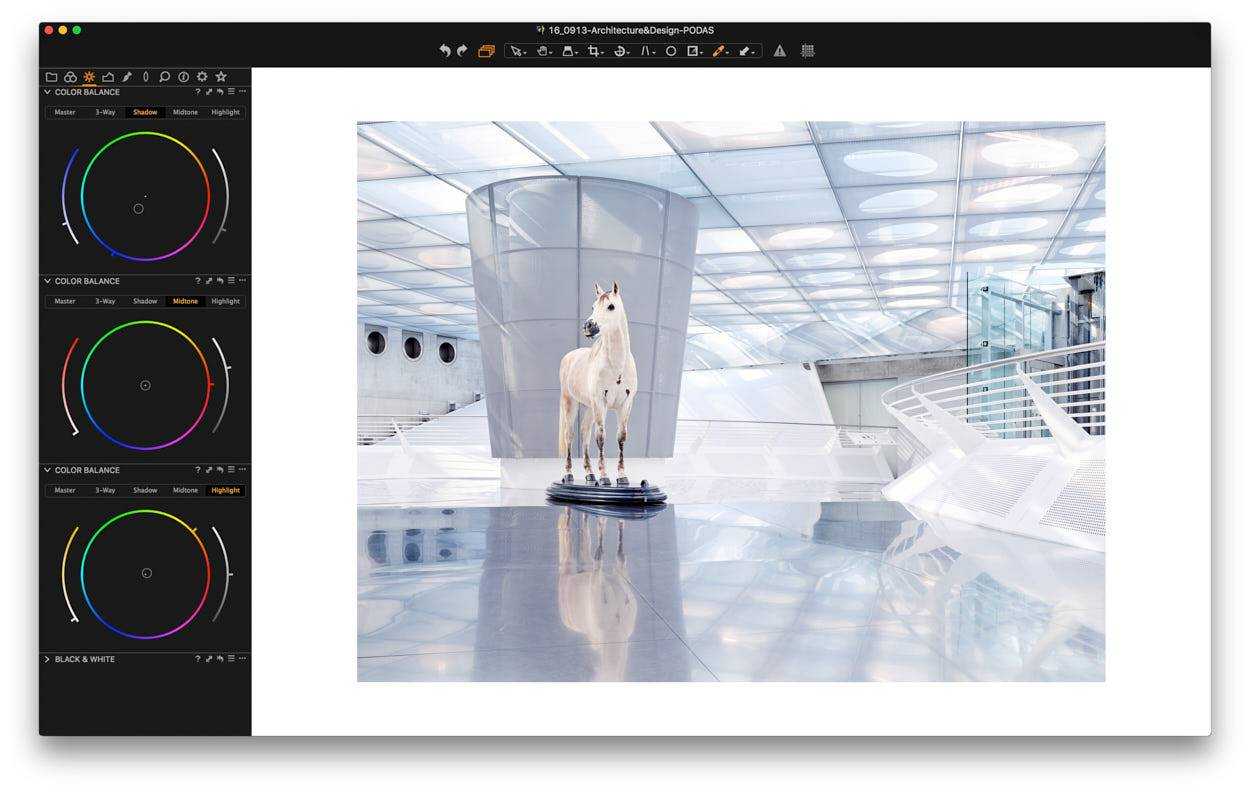The height and width of the screenshot is (792, 1250).
Task: Collapse the third Color Balance panel
Action: click(x=47, y=470)
